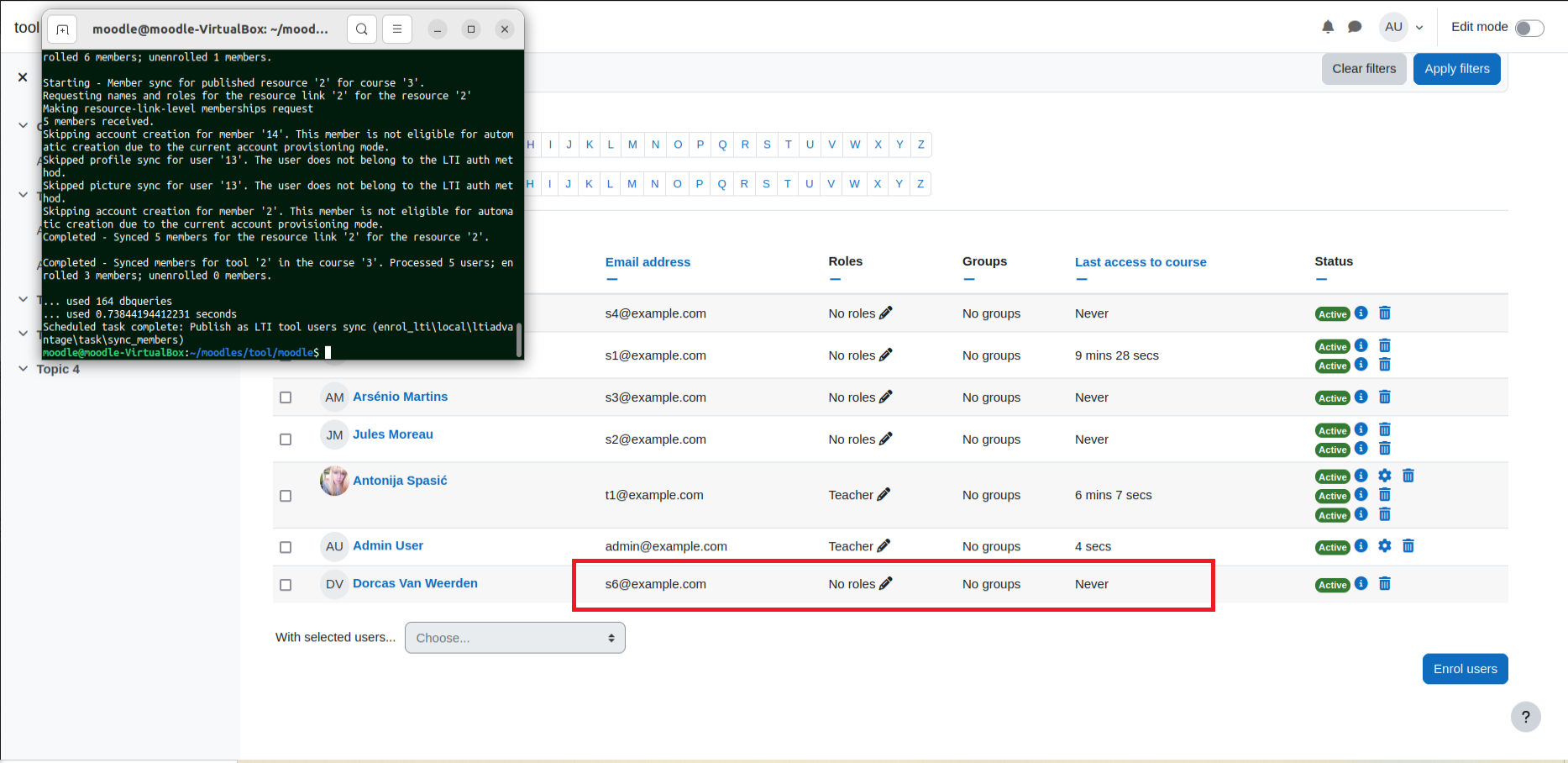This screenshot has height=763, width=1568.
Task: Click Active status badge for Dorcas Van Weerden
Action: pos(1332,585)
